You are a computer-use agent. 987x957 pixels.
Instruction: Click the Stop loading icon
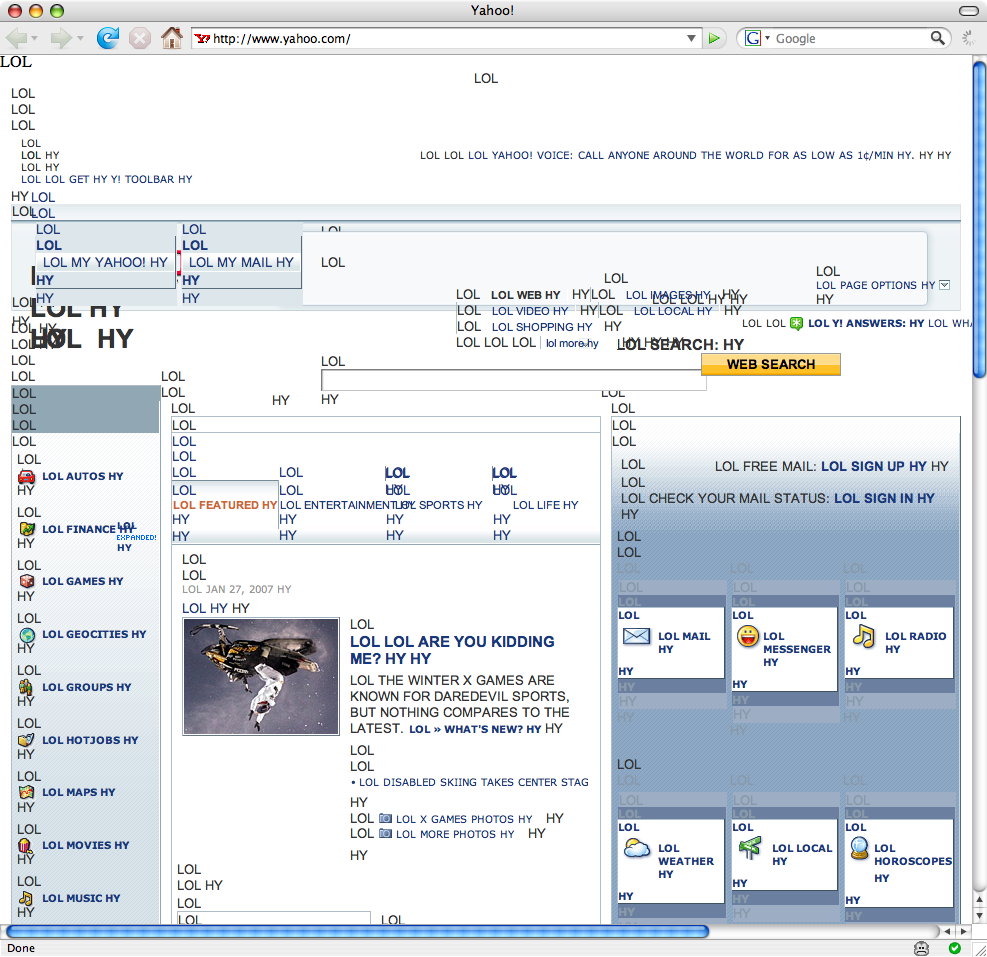click(x=140, y=38)
